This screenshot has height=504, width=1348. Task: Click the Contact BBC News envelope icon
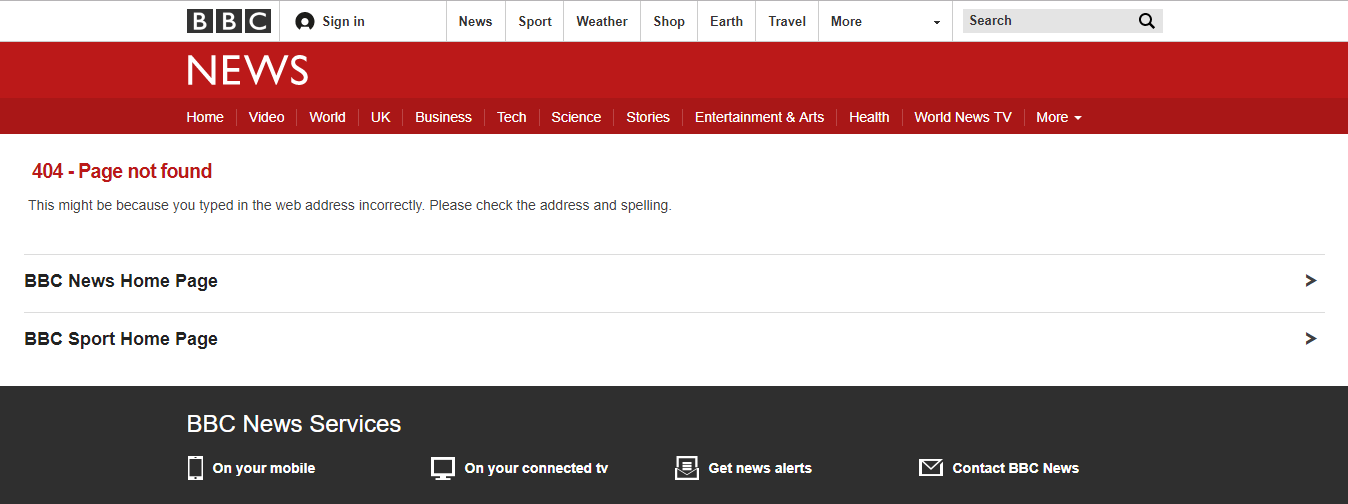[931, 468]
